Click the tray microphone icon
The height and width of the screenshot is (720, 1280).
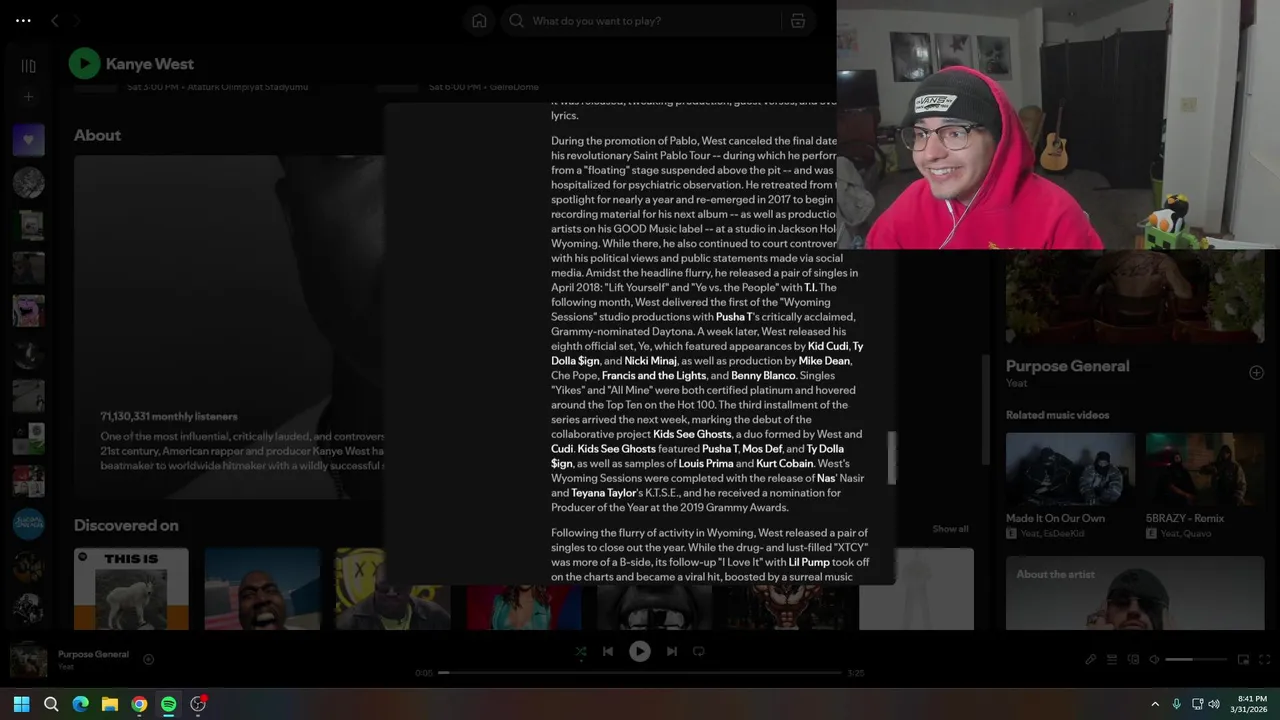pos(1176,704)
